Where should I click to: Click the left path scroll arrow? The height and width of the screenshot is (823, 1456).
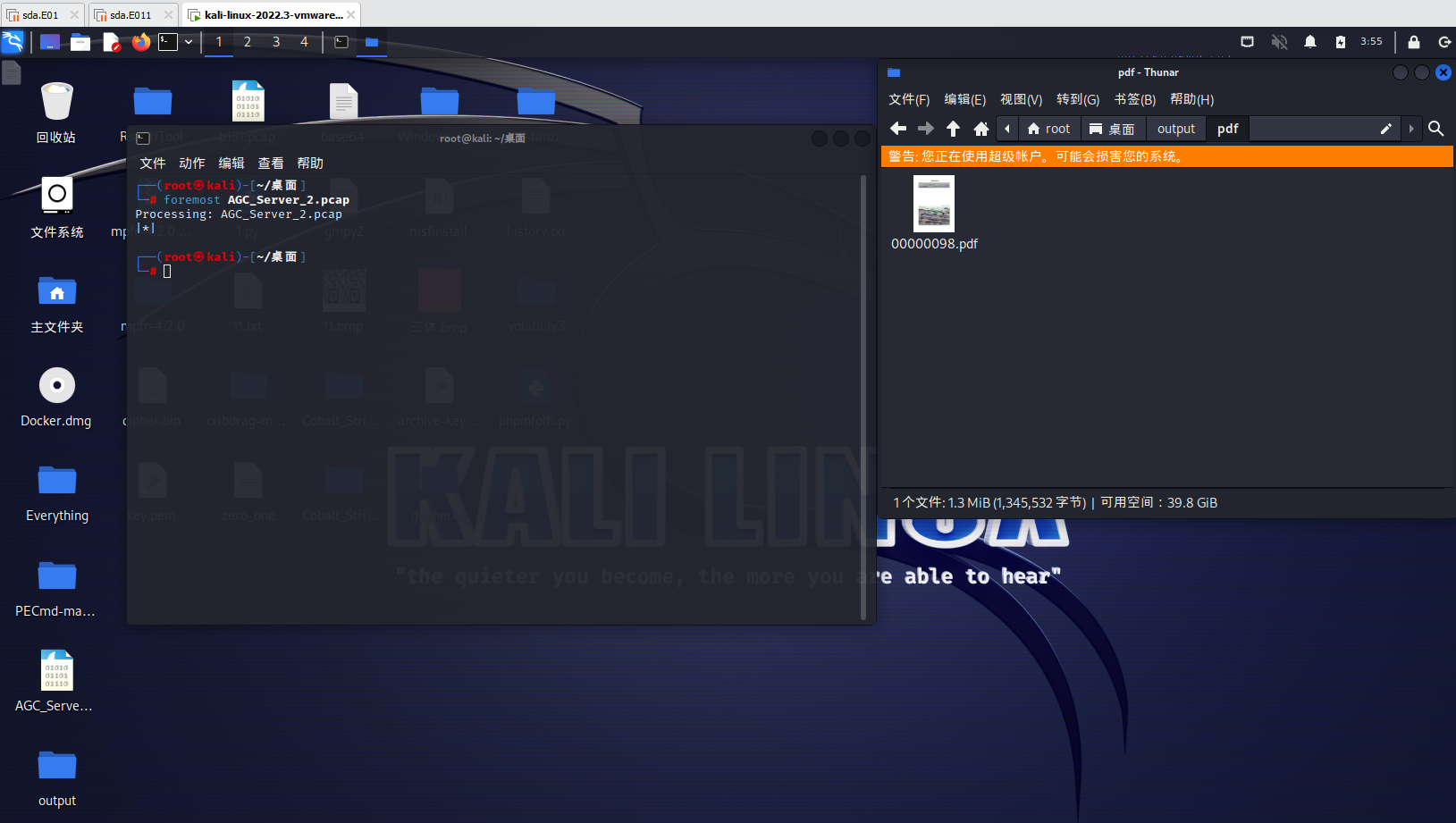(1007, 129)
